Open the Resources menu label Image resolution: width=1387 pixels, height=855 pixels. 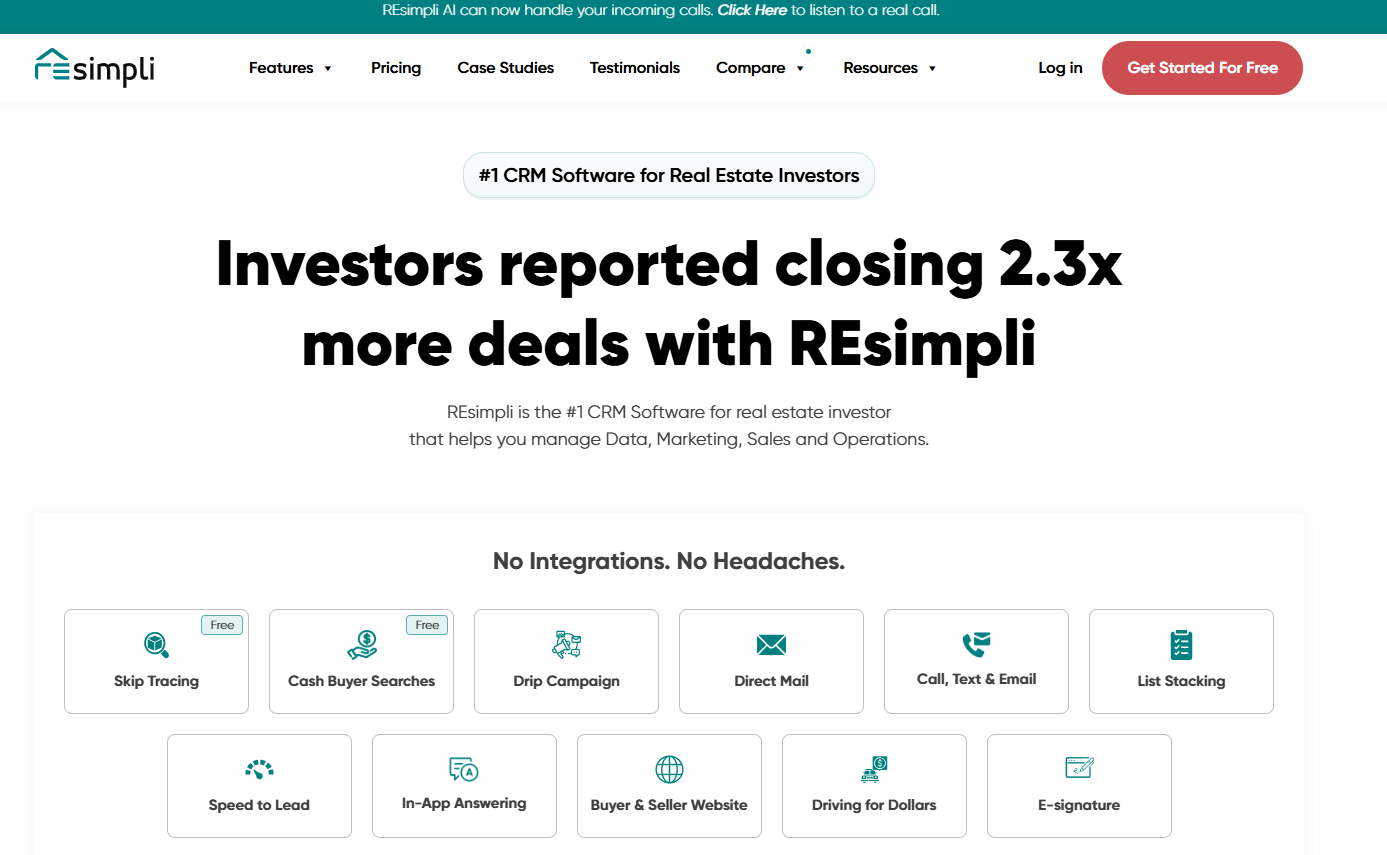[880, 68]
